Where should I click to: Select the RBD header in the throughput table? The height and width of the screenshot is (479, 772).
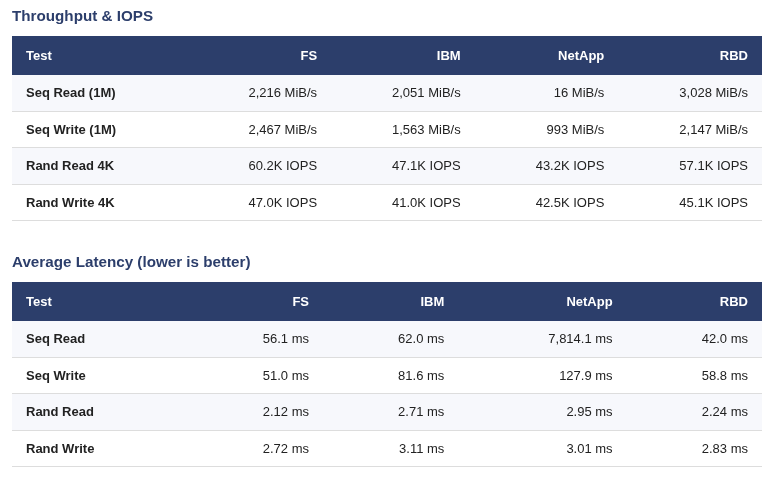(733, 56)
